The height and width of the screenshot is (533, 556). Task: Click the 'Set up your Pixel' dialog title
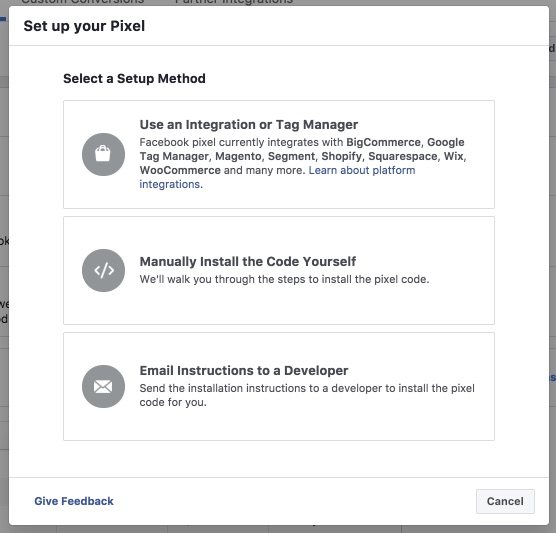84,26
